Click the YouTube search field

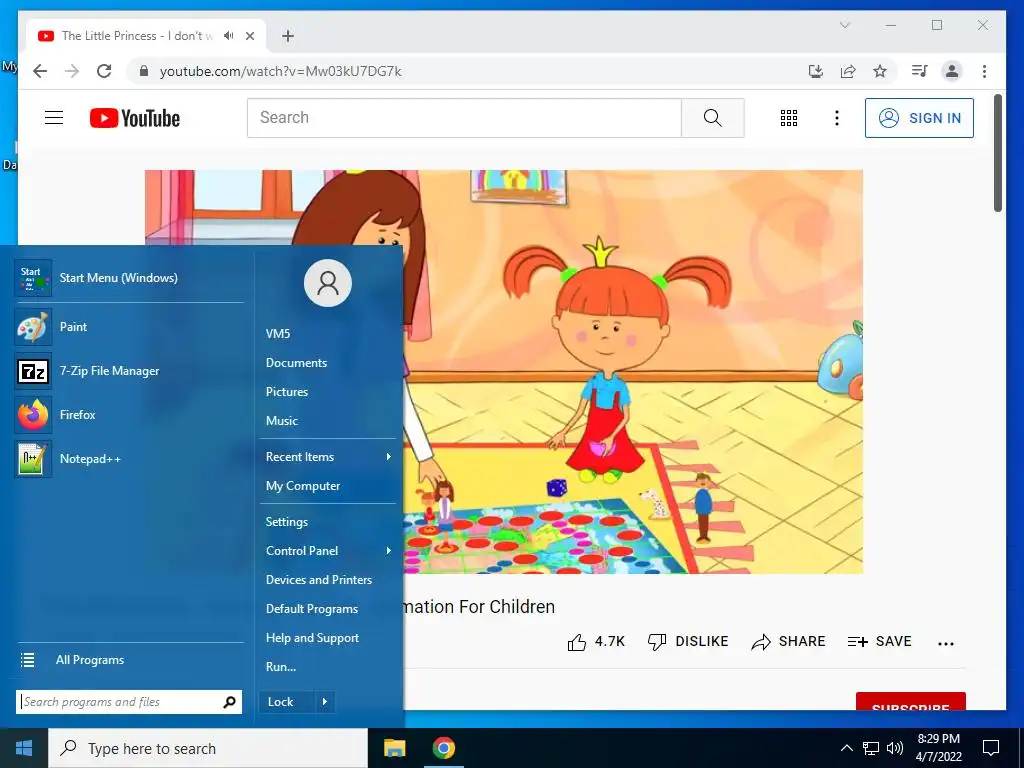coord(464,118)
